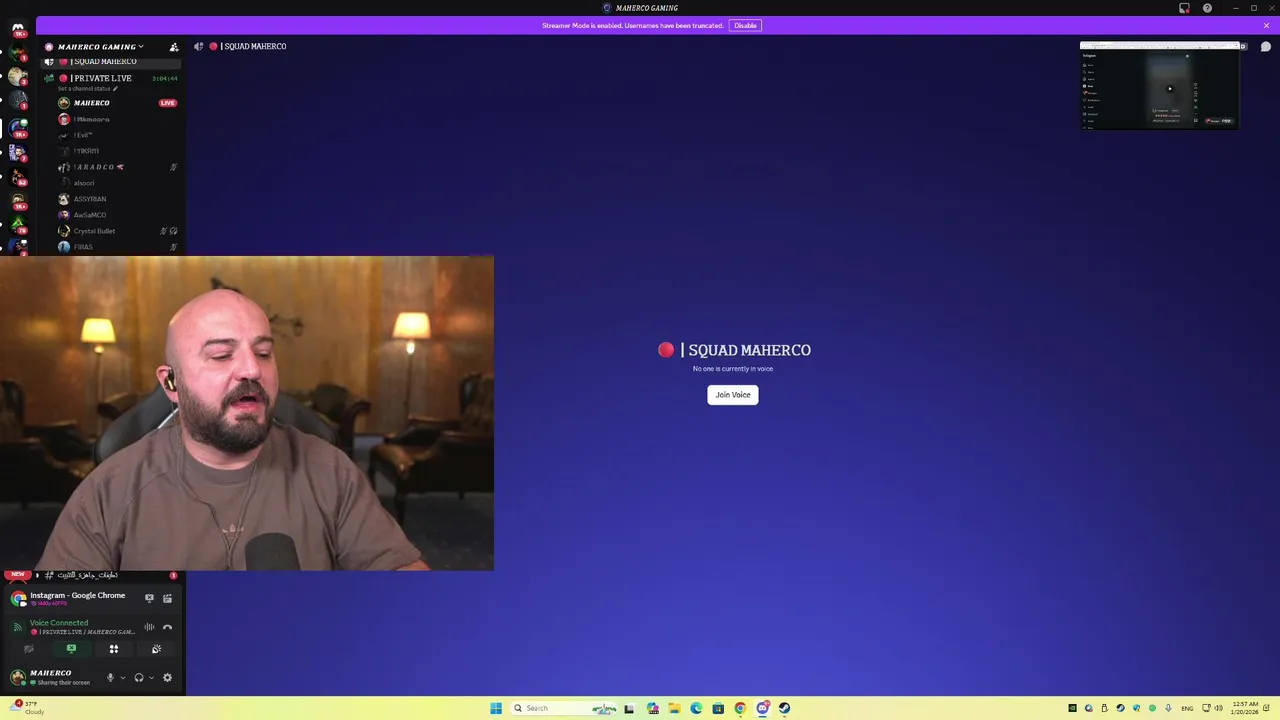The width and height of the screenshot is (1280, 720).
Task: Dismiss the Streamer Mode banner
Action: click(x=1266, y=25)
